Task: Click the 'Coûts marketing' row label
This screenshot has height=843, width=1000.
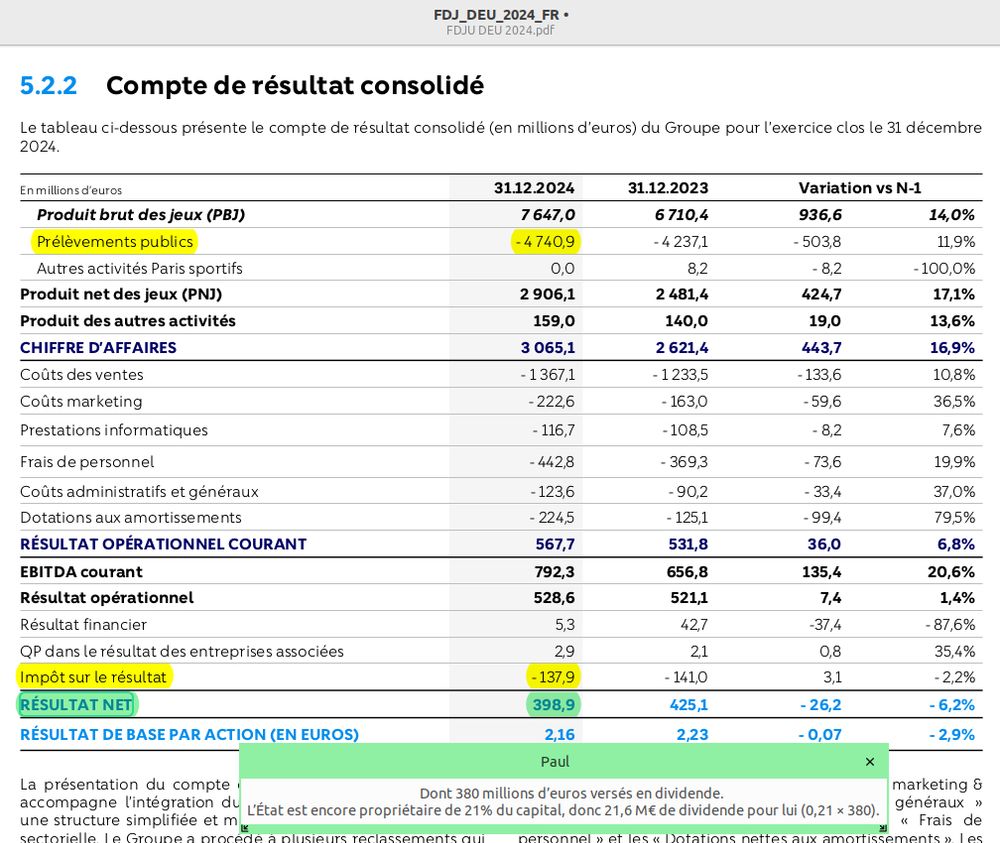Action: pos(81,402)
